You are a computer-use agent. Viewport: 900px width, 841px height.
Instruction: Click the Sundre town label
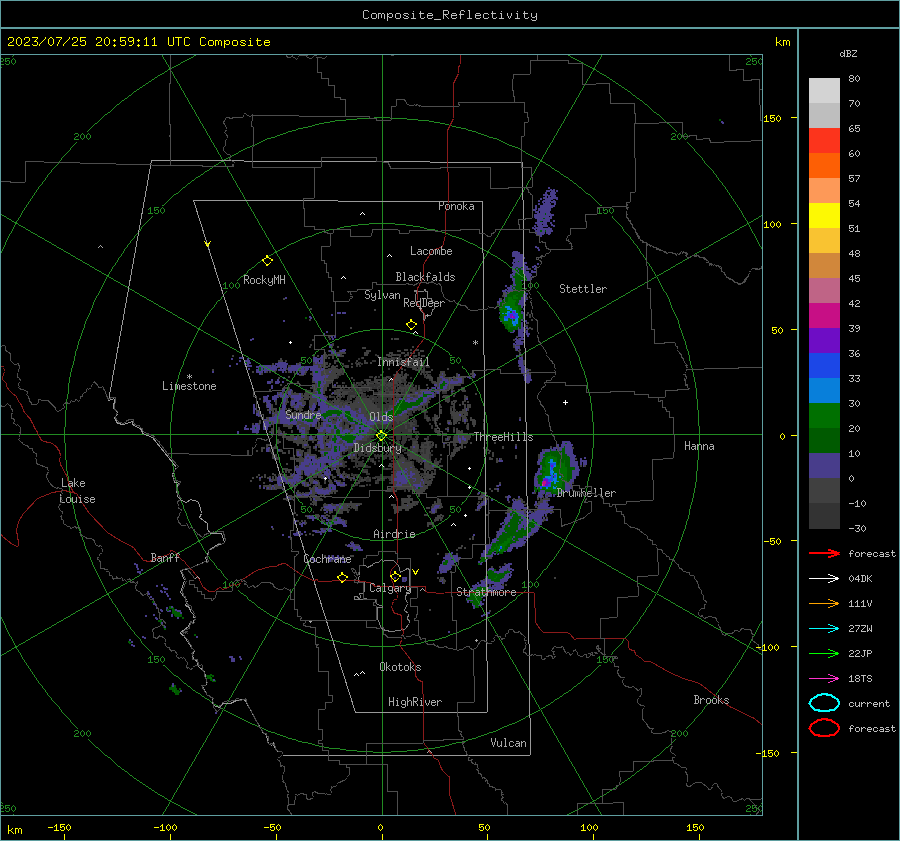(303, 415)
